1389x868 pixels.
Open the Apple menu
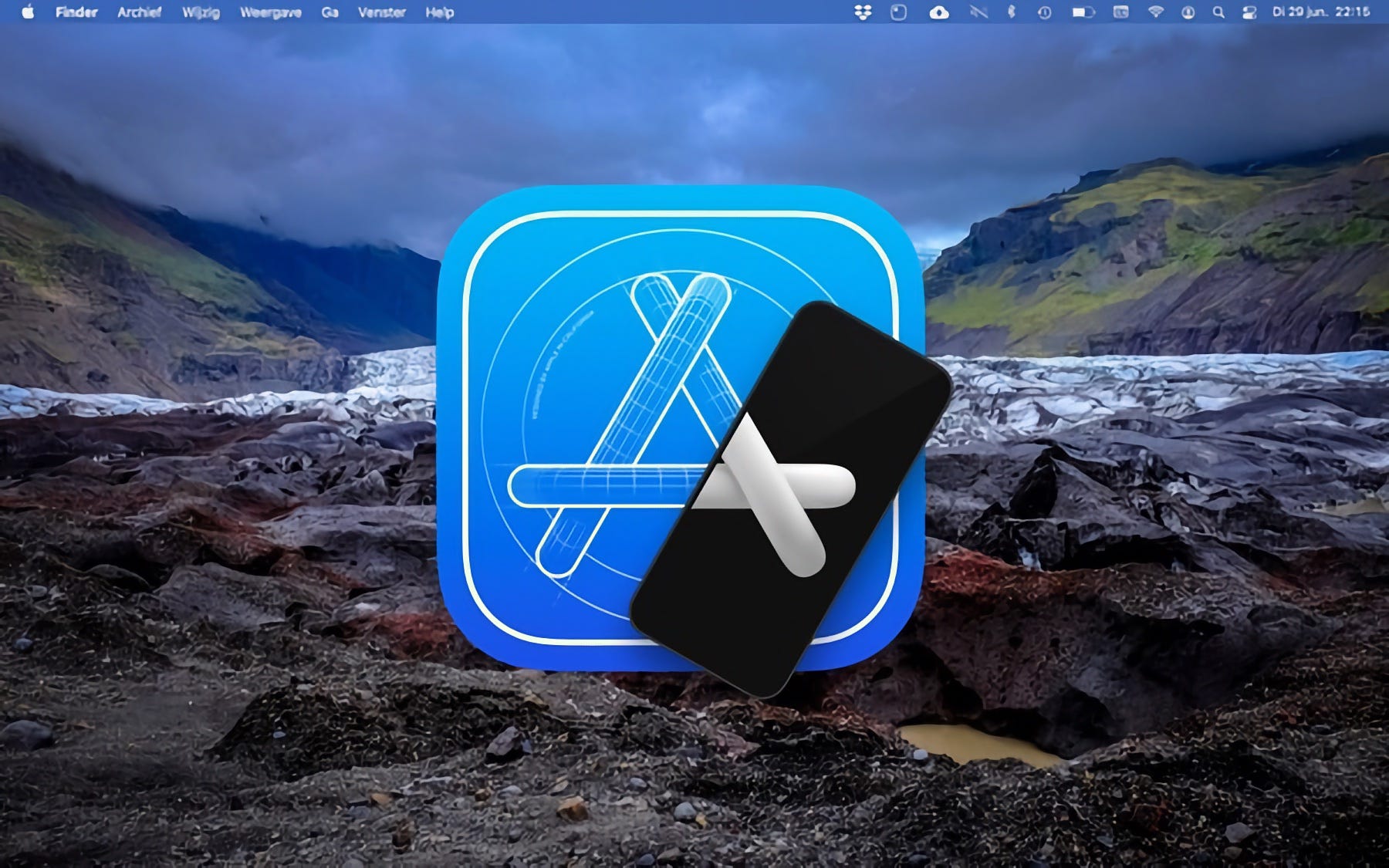28,12
